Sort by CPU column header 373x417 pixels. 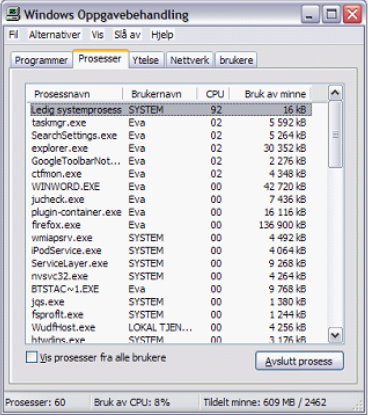point(213,94)
